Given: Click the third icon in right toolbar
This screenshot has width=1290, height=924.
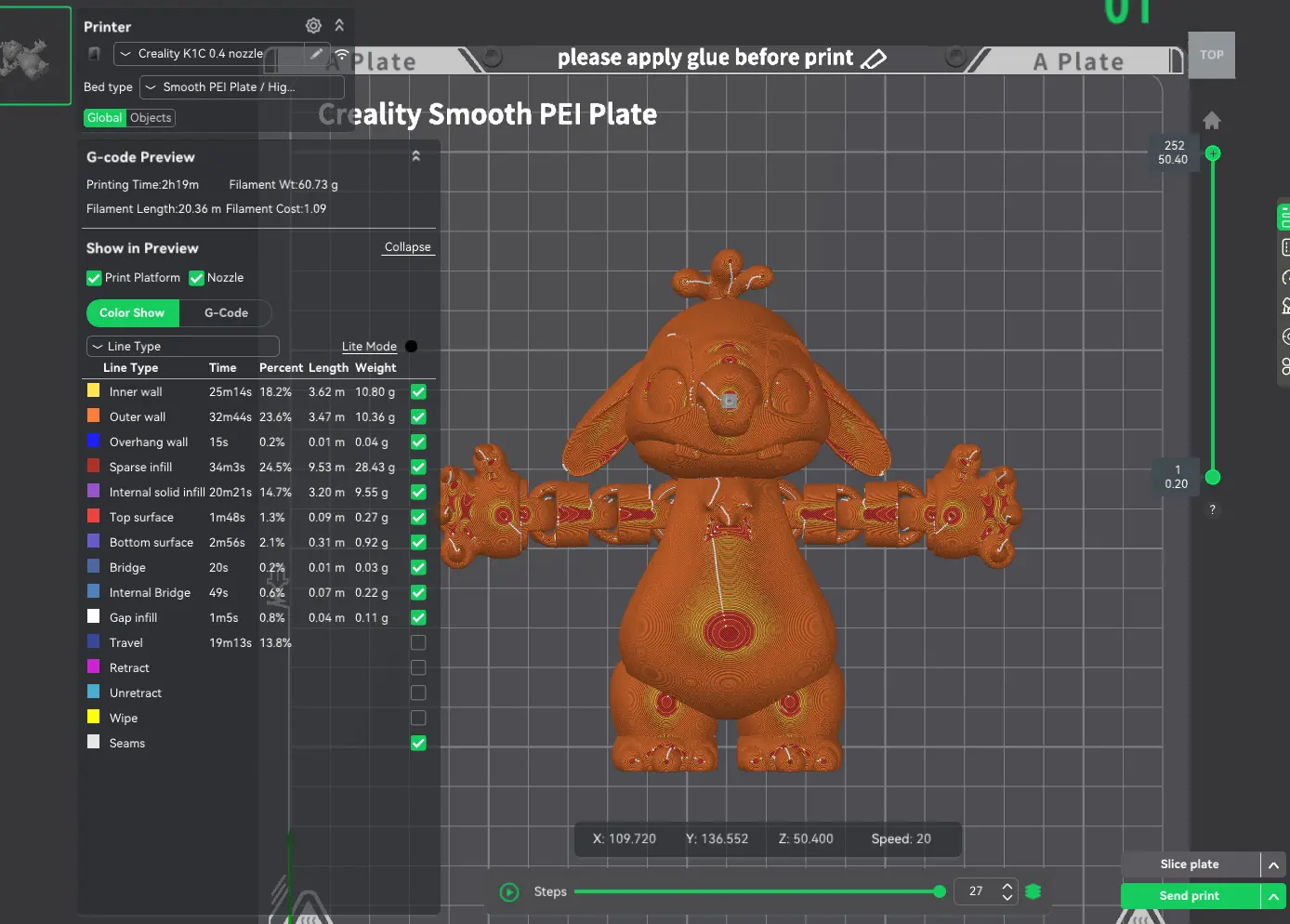Looking at the screenshot, I should (1285, 277).
